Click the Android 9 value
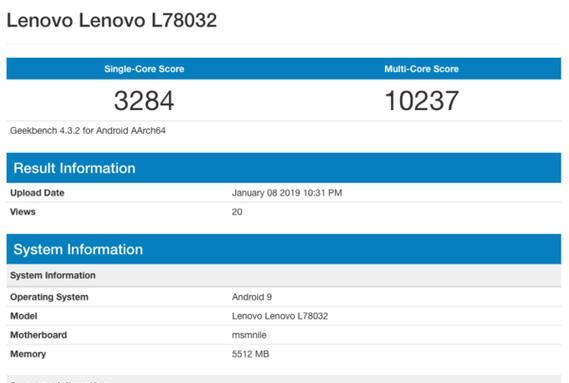The height and width of the screenshot is (383, 569). (252, 297)
